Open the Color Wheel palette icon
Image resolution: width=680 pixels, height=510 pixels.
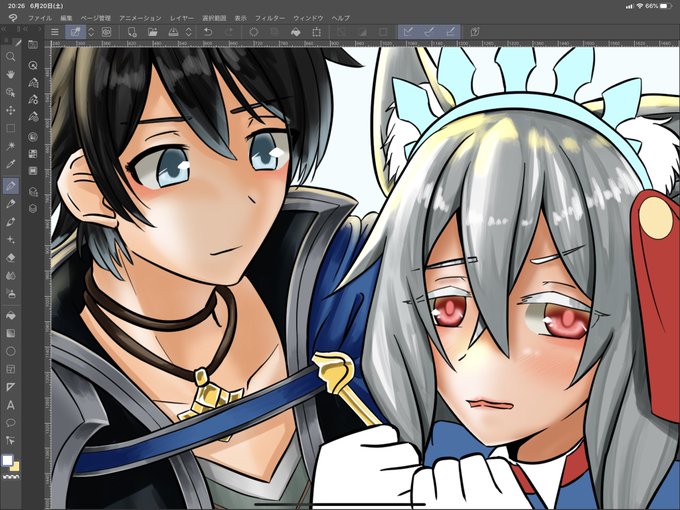pyautogui.click(x=33, y=137)
